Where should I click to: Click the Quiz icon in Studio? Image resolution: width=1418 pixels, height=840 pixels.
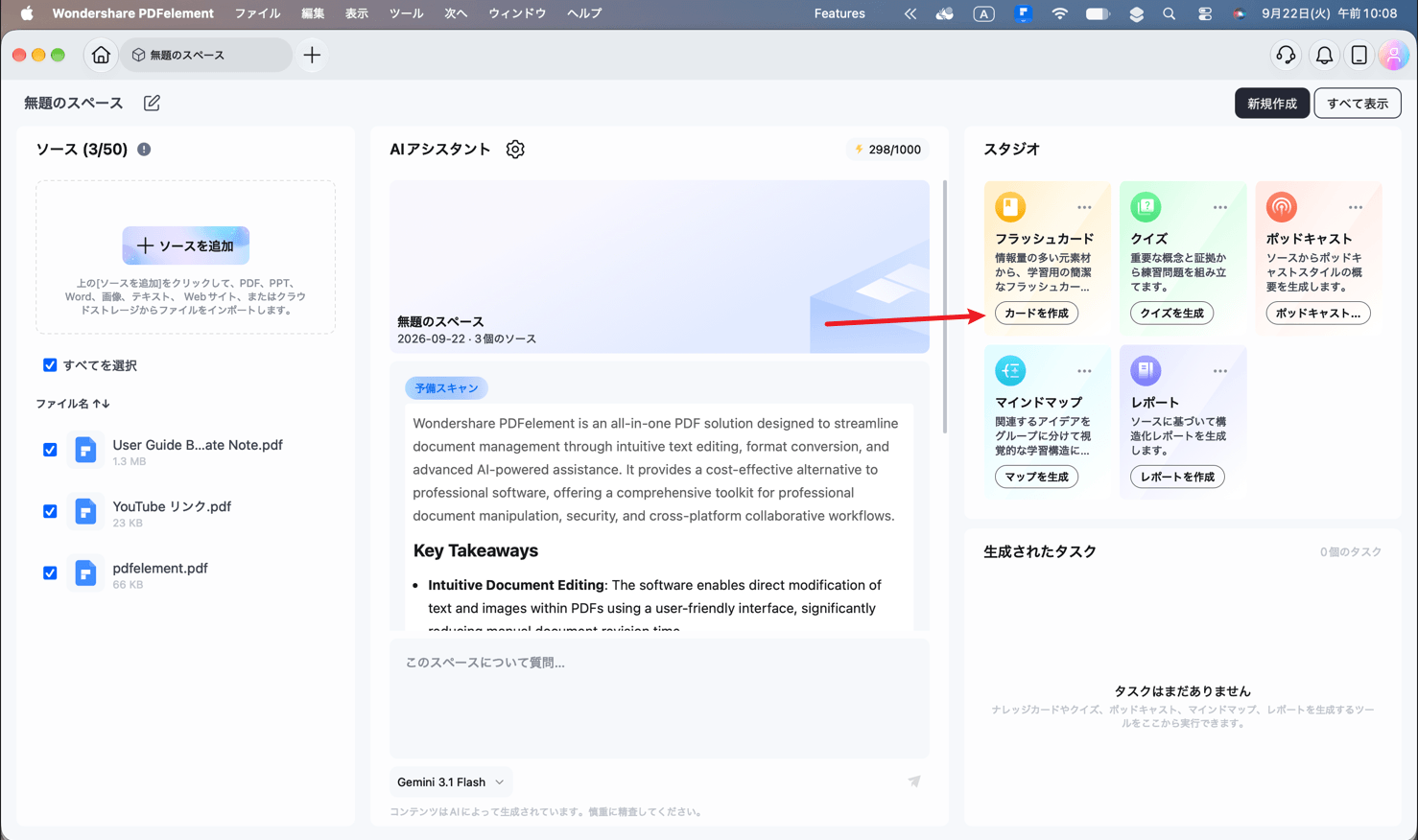tap(1146, 206)
